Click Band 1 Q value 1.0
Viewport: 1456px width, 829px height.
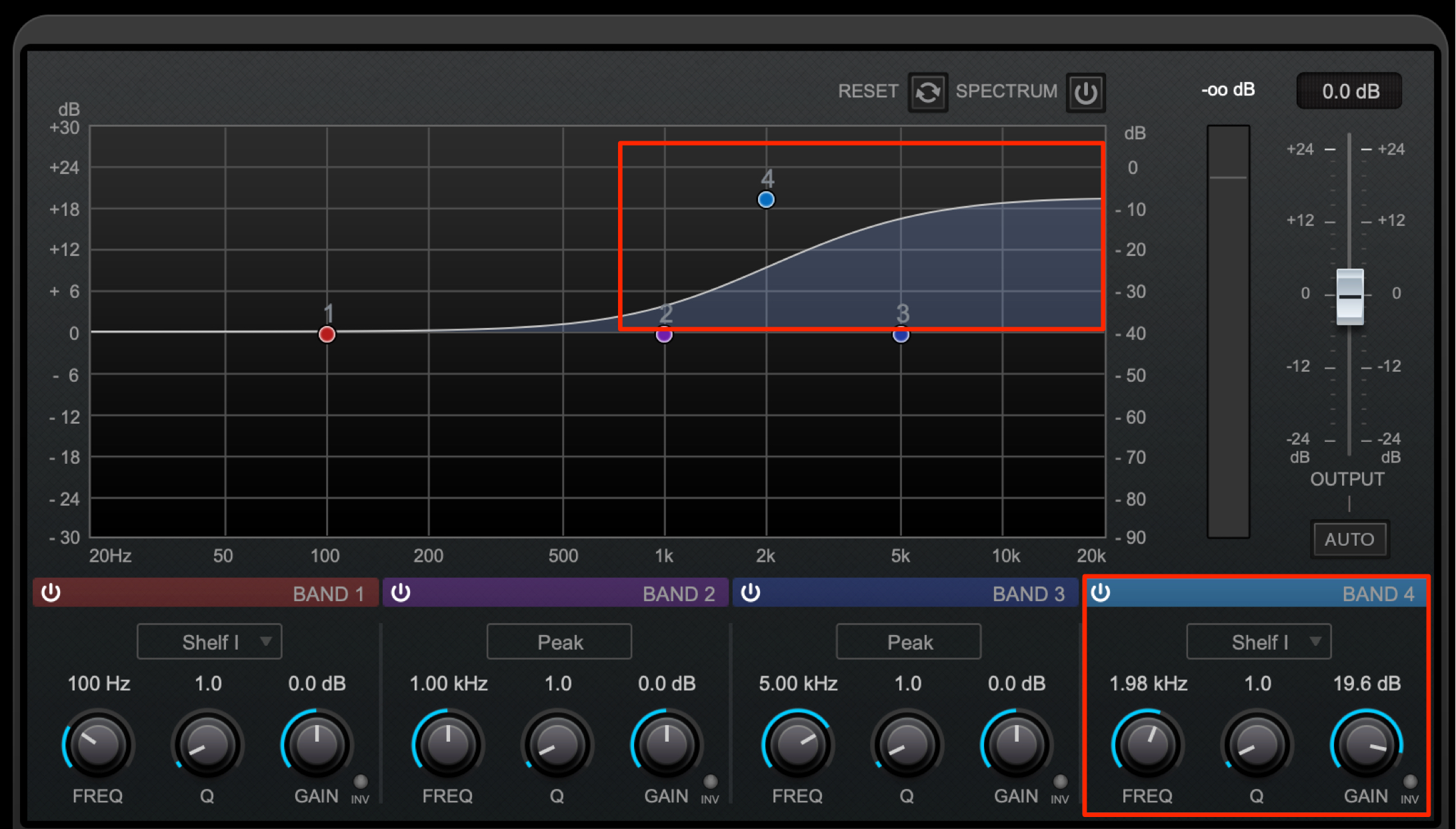(x=208, y=684)
